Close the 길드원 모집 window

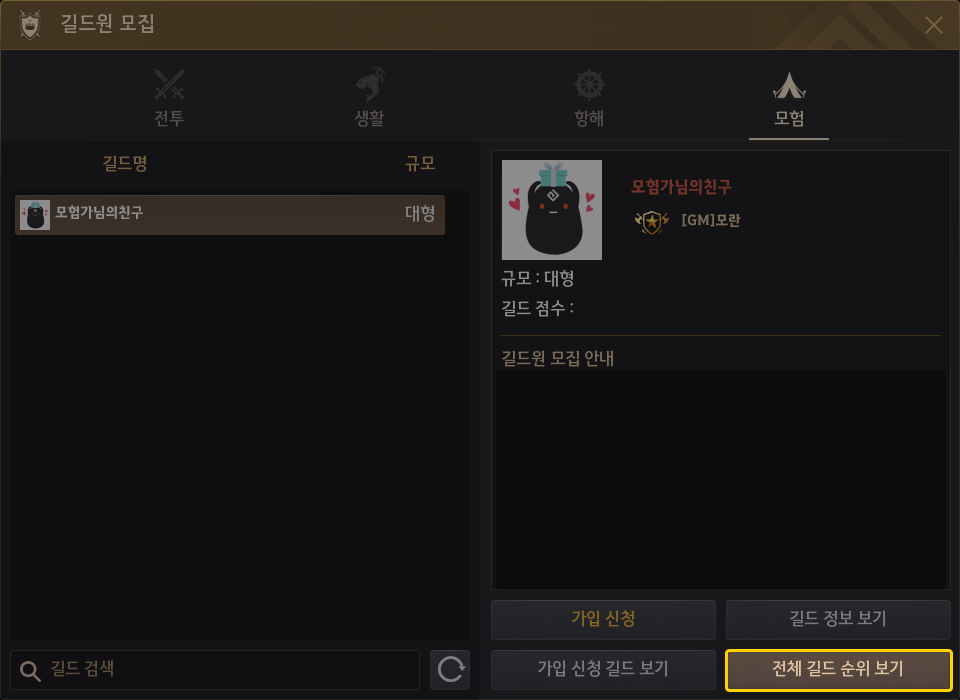click(934, 25)
